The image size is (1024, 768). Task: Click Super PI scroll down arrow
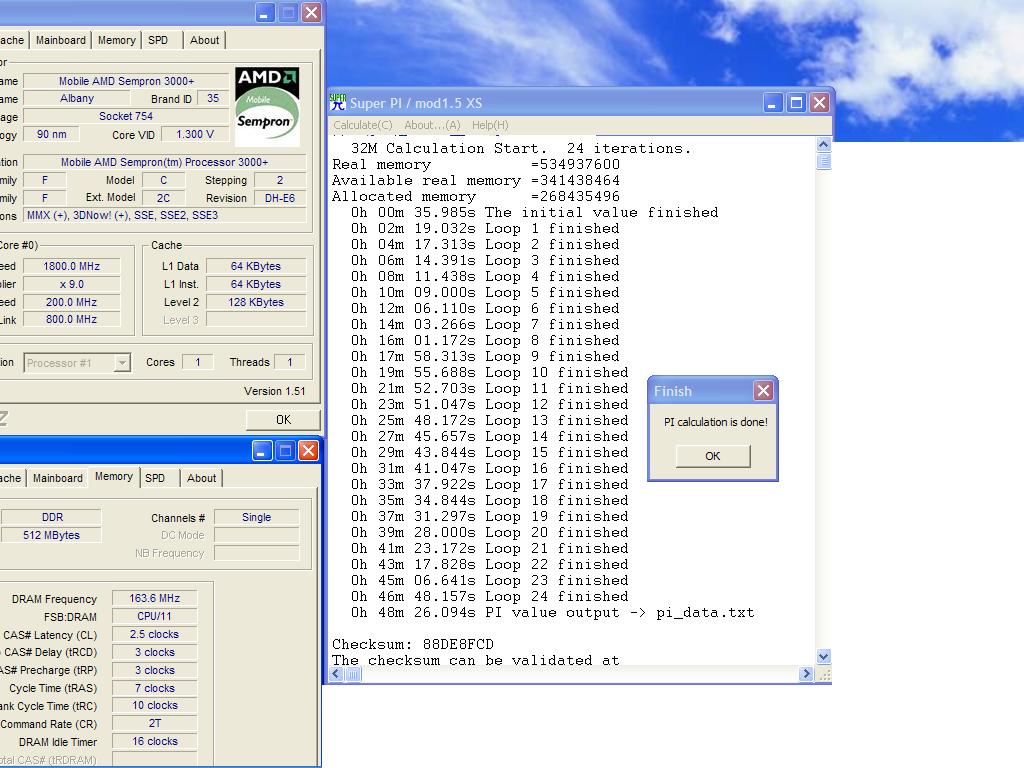pyautogui.click(x=824, y=656)
